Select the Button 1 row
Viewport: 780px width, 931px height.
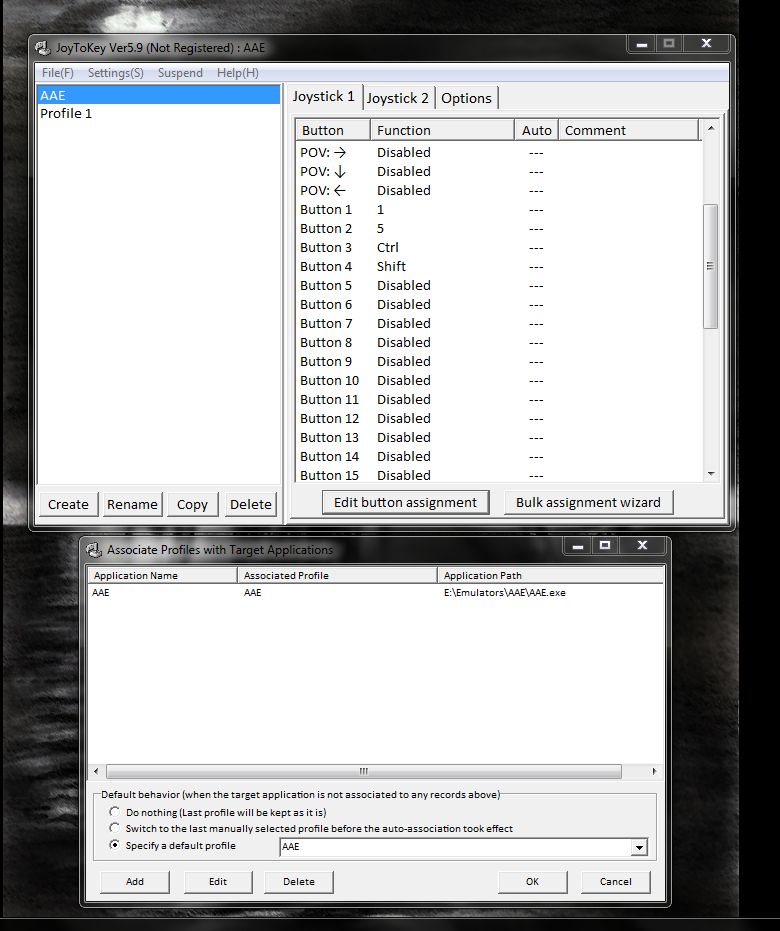click(499, 210)
